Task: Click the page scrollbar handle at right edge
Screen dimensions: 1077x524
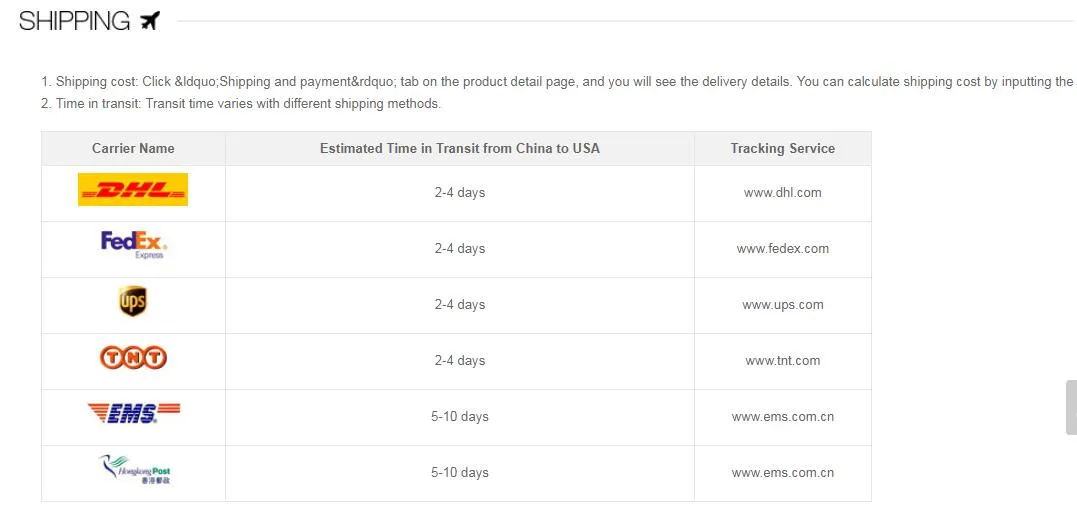Action: [1072, 407]
